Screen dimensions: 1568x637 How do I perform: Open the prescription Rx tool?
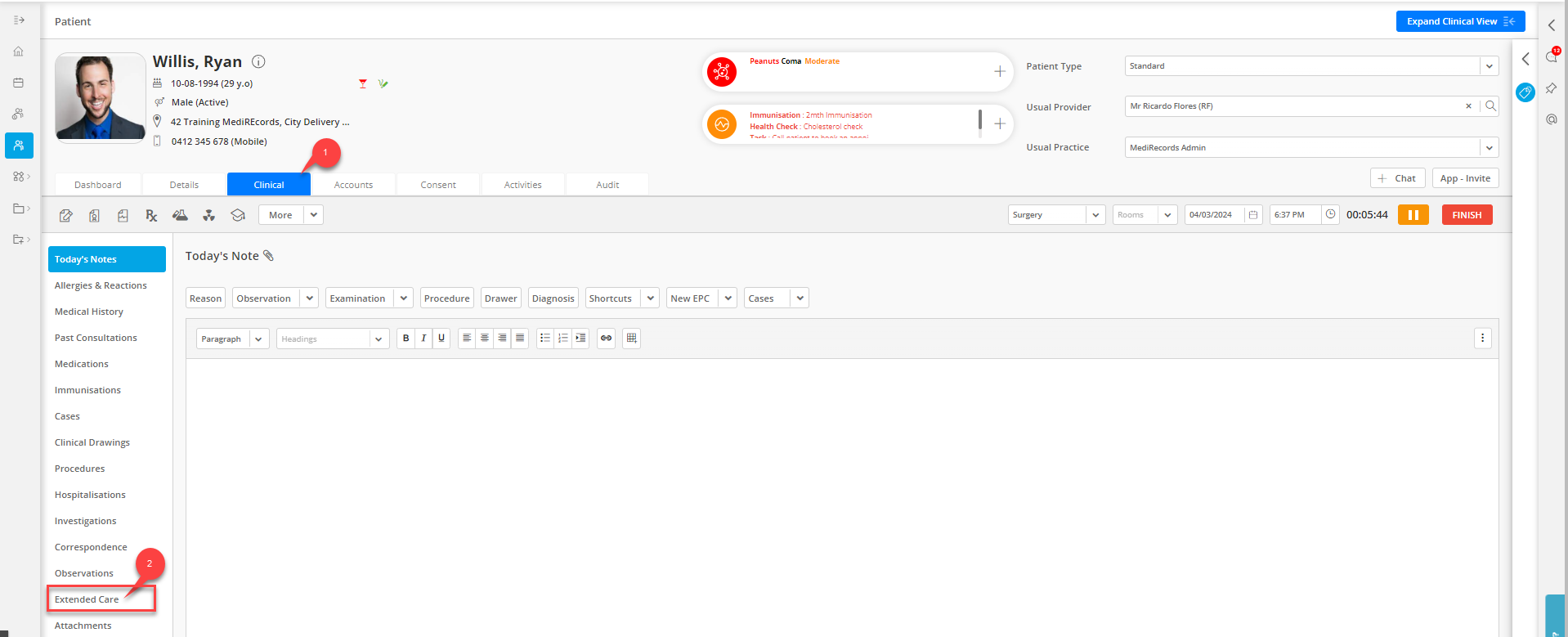tap(151, 215)
